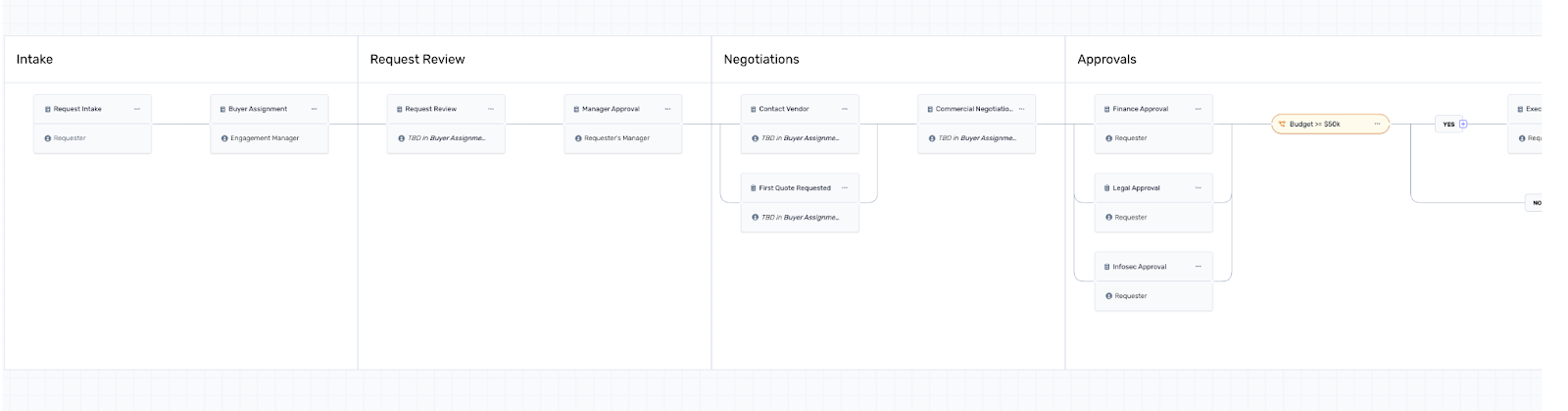Click the clipboard icon on Buyer Assignment
Image resolution: width=1568 pixels, height=411 pixels.
pos(223,109)
